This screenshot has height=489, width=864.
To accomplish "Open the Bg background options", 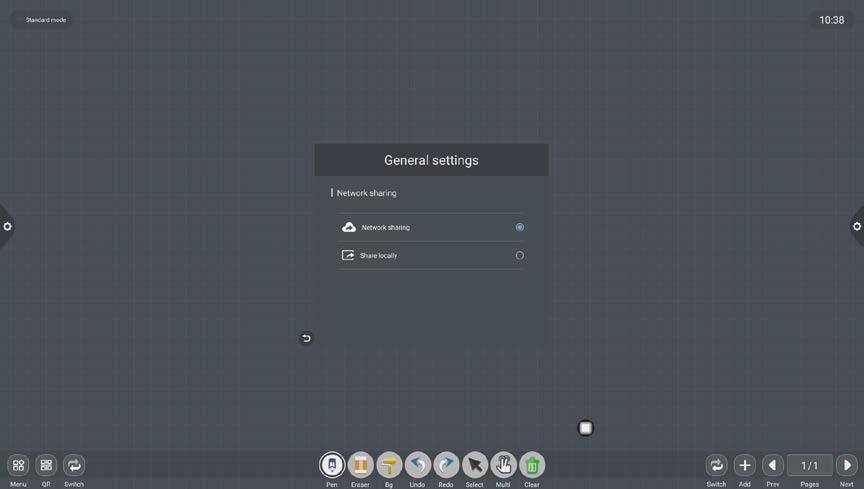I will 389,465.
